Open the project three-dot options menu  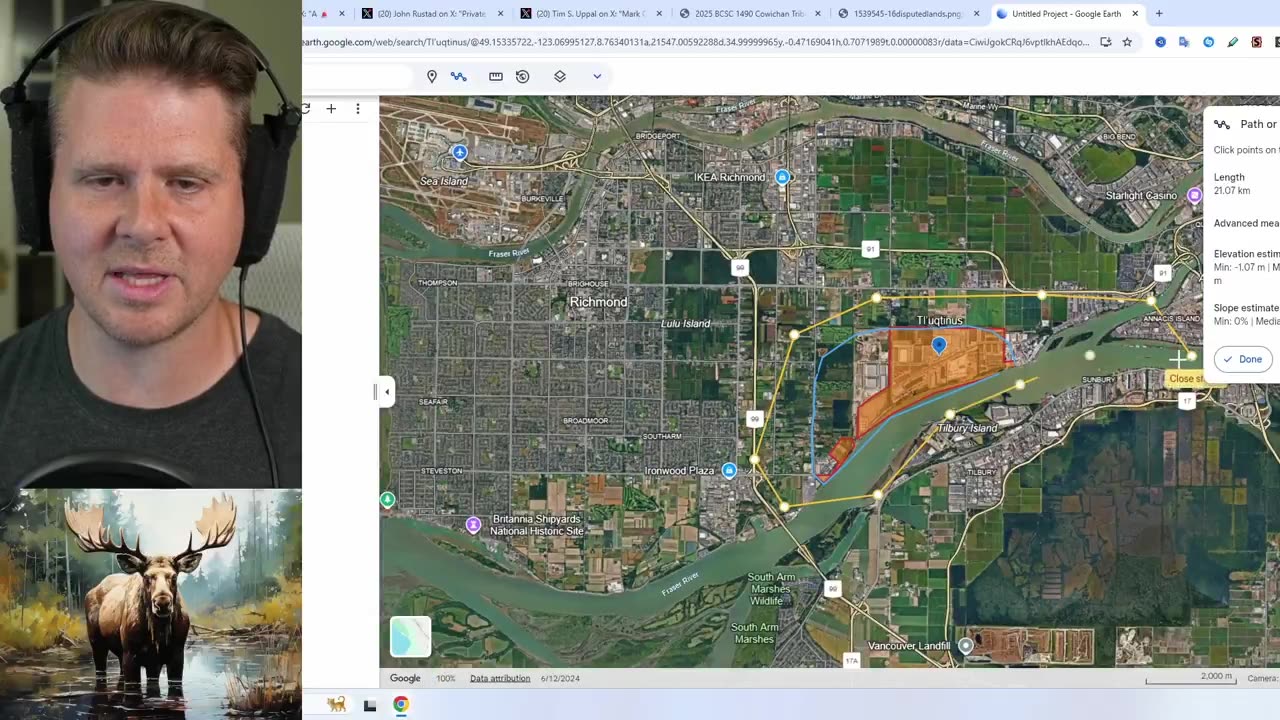[x=358, y=109]
